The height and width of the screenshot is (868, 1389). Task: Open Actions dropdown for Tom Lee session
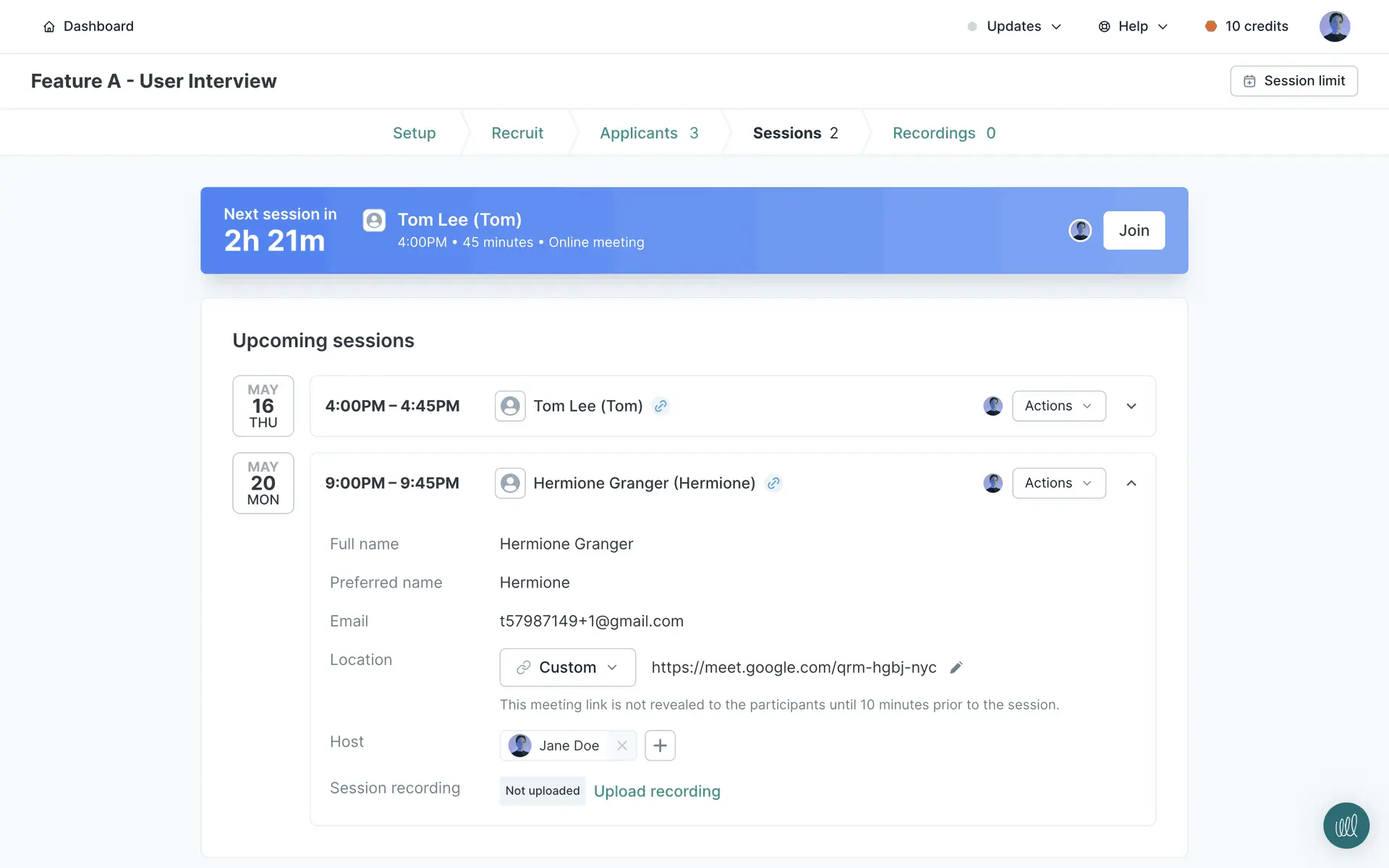1058,407
